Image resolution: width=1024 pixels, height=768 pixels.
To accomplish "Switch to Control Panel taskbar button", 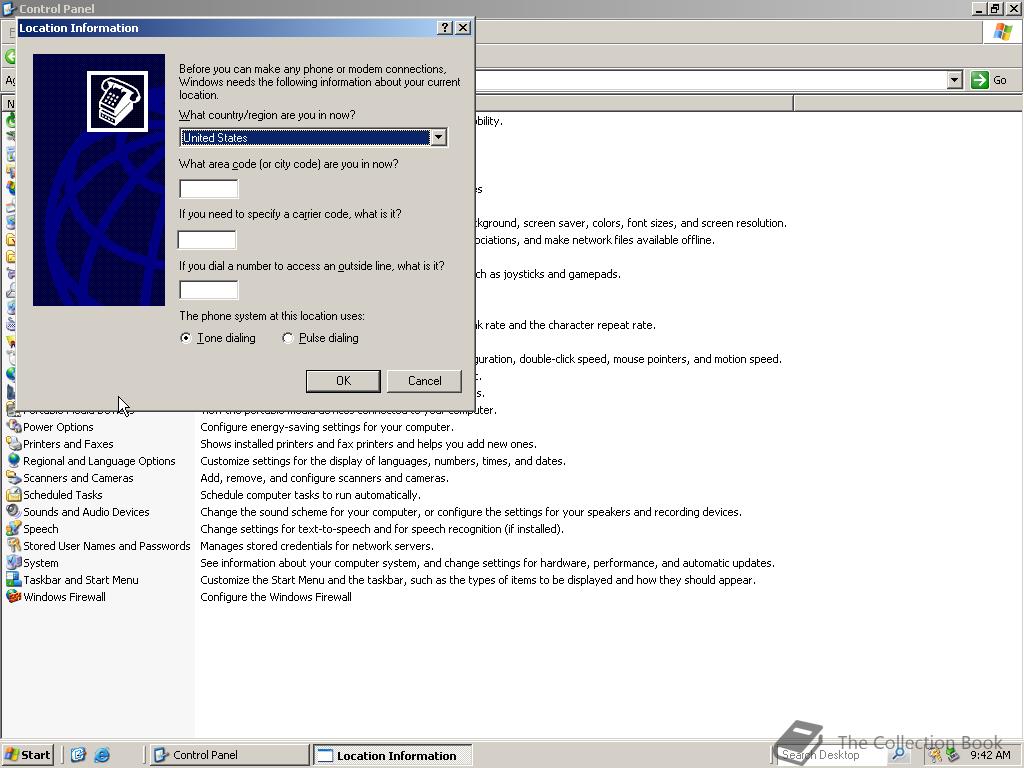I will click(229, 755).
